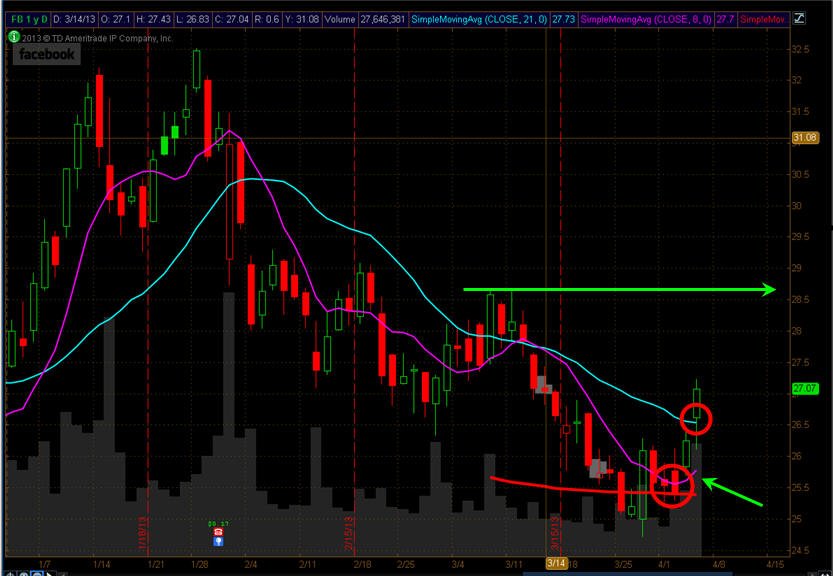The height and width of the screenshot is (576, 833).
Task: Click the 31.08 price bubble on price axis
Action: [x=804, y=138]
